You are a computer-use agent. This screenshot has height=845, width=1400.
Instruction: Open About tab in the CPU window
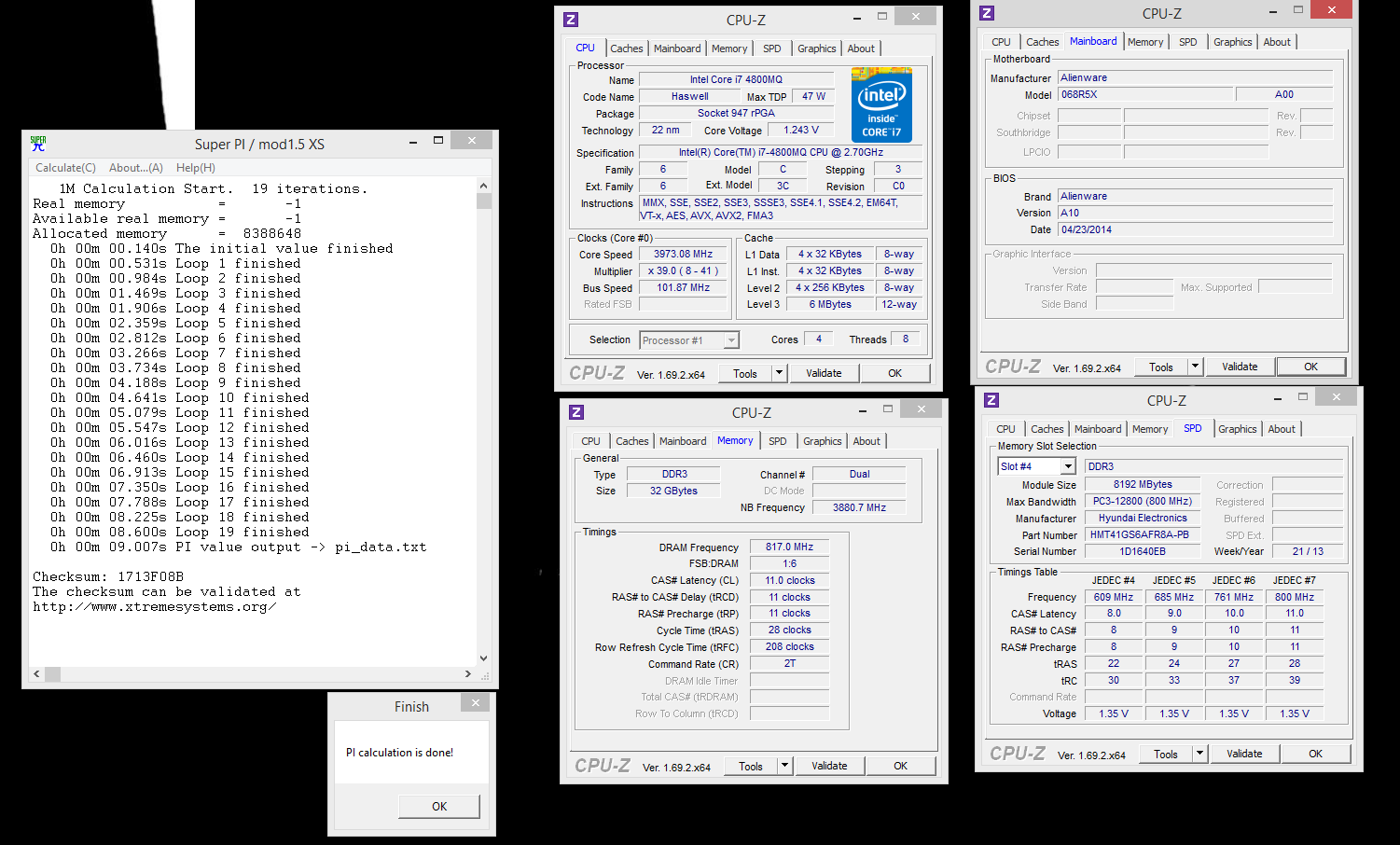tap(861, 48)
